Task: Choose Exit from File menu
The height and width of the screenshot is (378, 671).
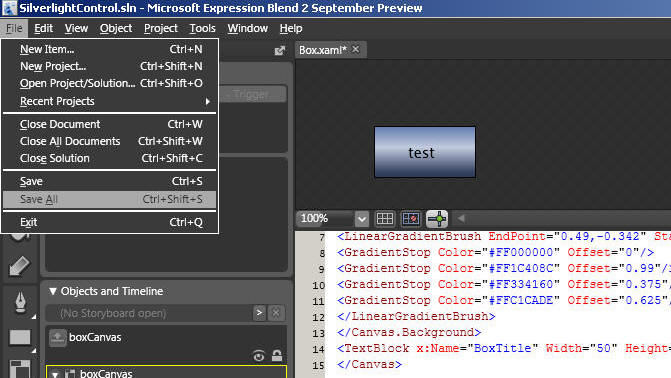Action: (110, 222)
